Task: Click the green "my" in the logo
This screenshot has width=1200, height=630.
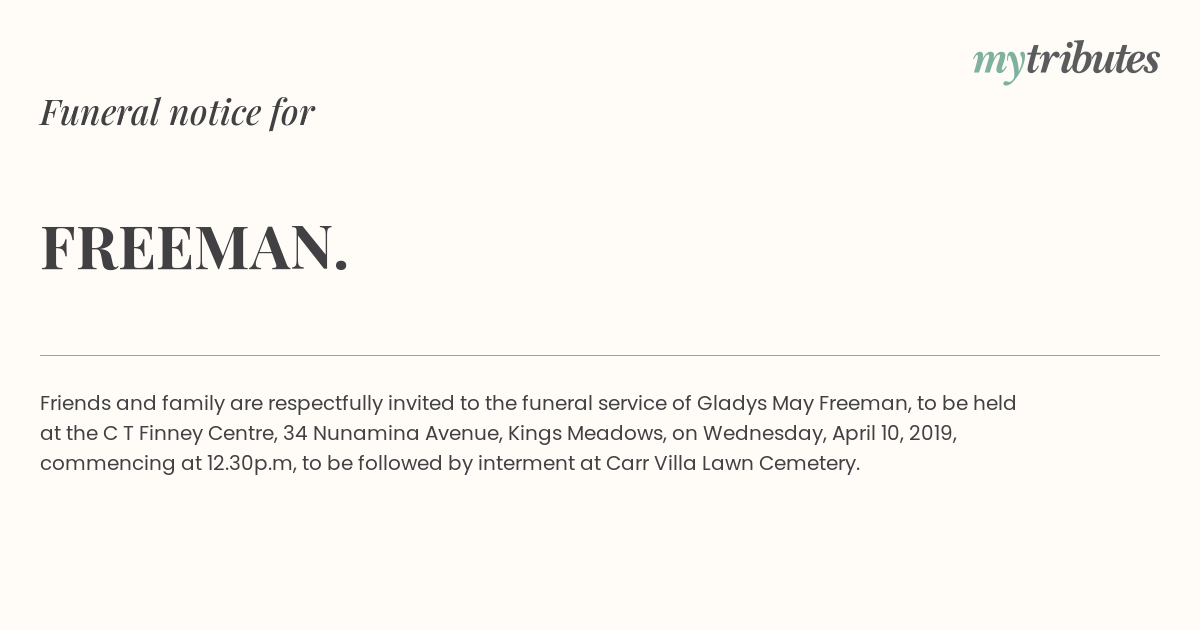Action: [x=999, y=64]
